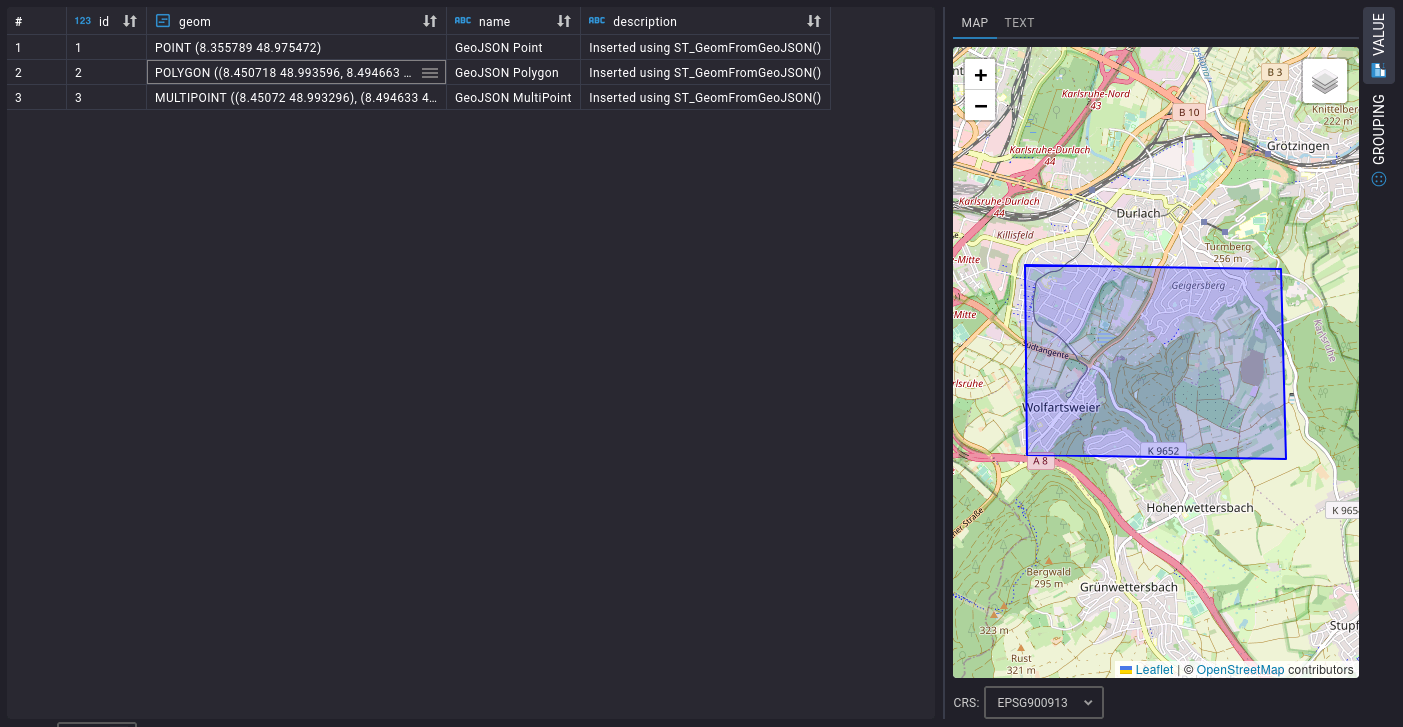Open the VALUE sidebar panel
Viewport: 1403px width, 727px height.
[x=1378, y=40]
